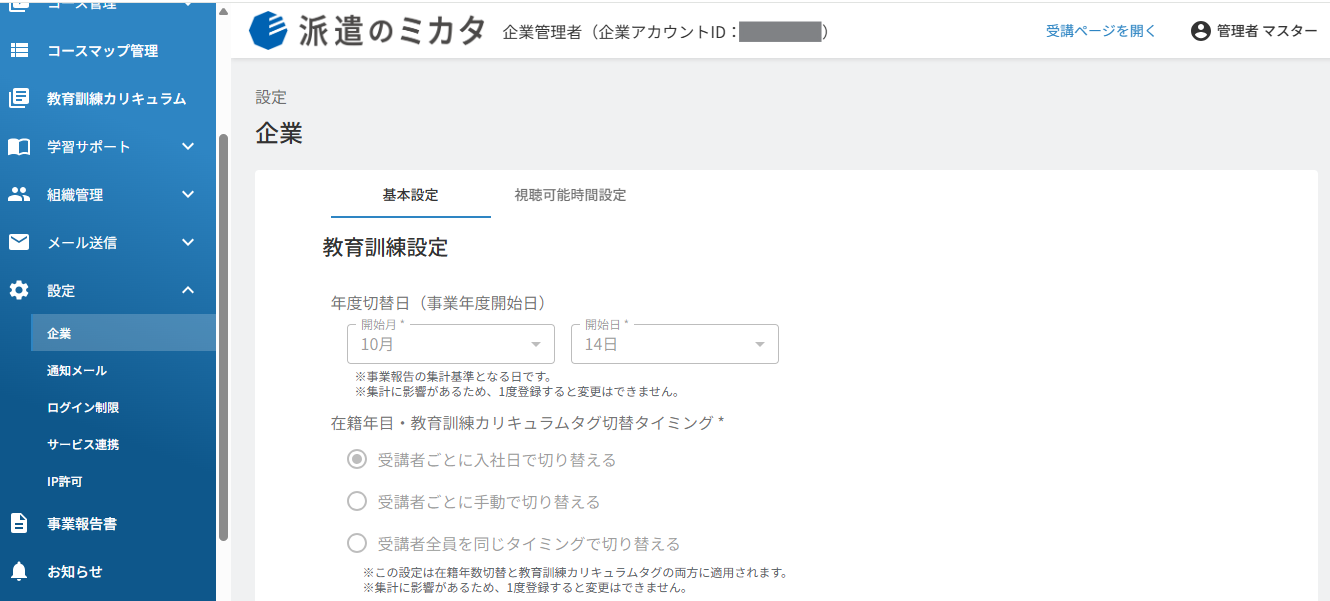The width and height of the screenshot is (1330, 601).
Task: Select 受講者ごとに入社日で切り替える radio option
Action: (356, 460)
